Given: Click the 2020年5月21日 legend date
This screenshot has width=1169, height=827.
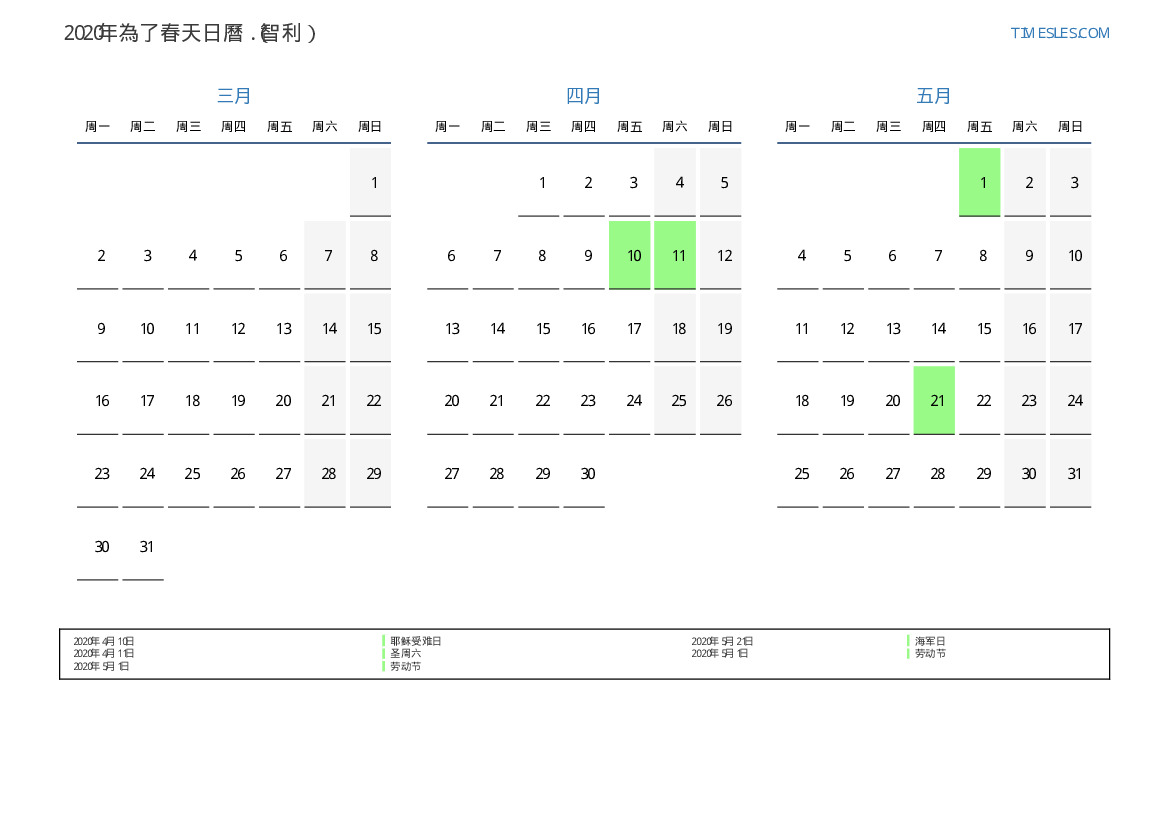Looking at the screenshot, I should pyautogui.click(x=722, y=641).
